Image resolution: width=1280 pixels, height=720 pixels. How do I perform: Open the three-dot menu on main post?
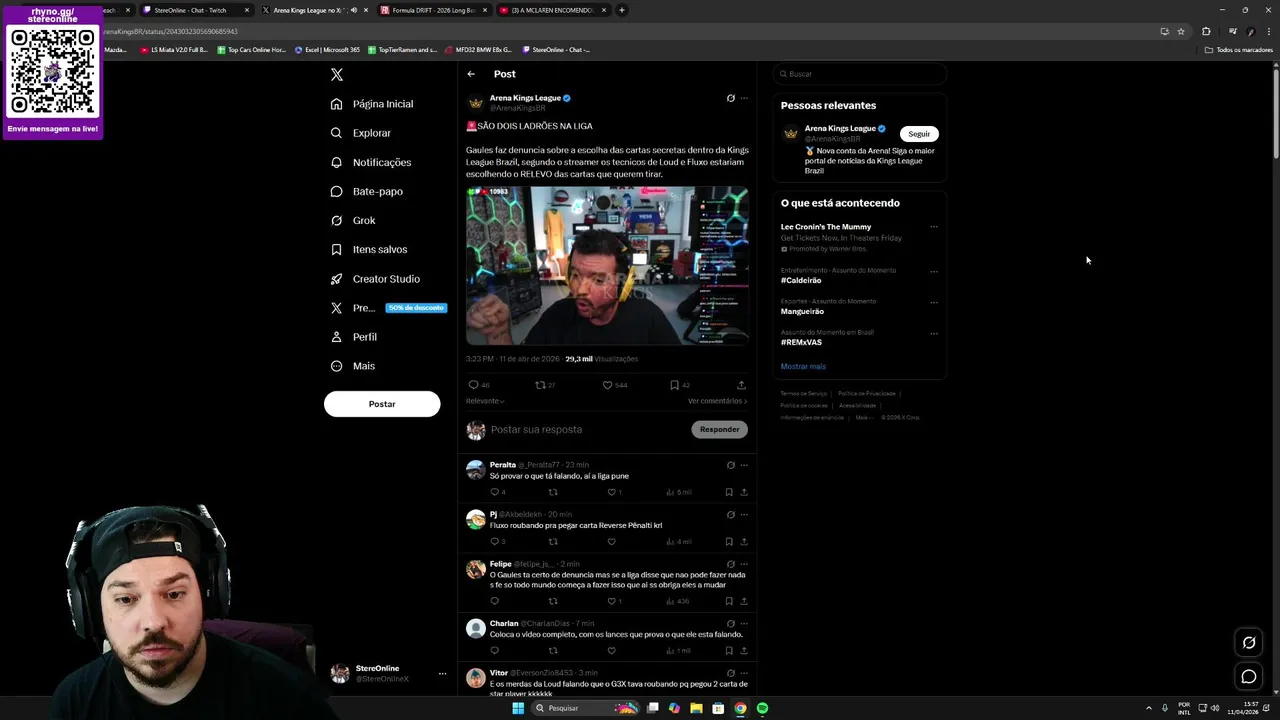tap(744, 98)
